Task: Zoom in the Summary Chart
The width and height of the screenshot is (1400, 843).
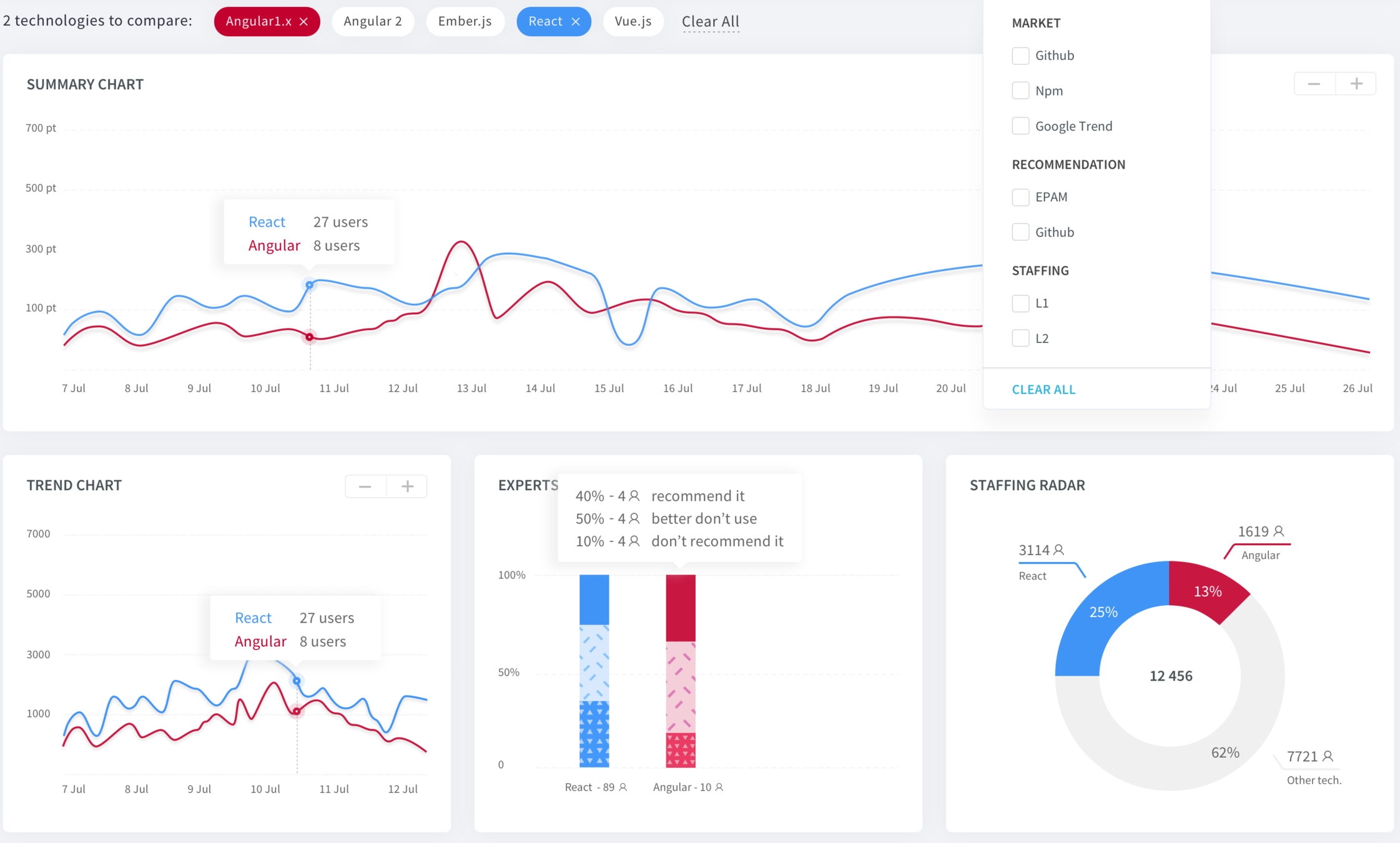Action: pos(1356,84)
